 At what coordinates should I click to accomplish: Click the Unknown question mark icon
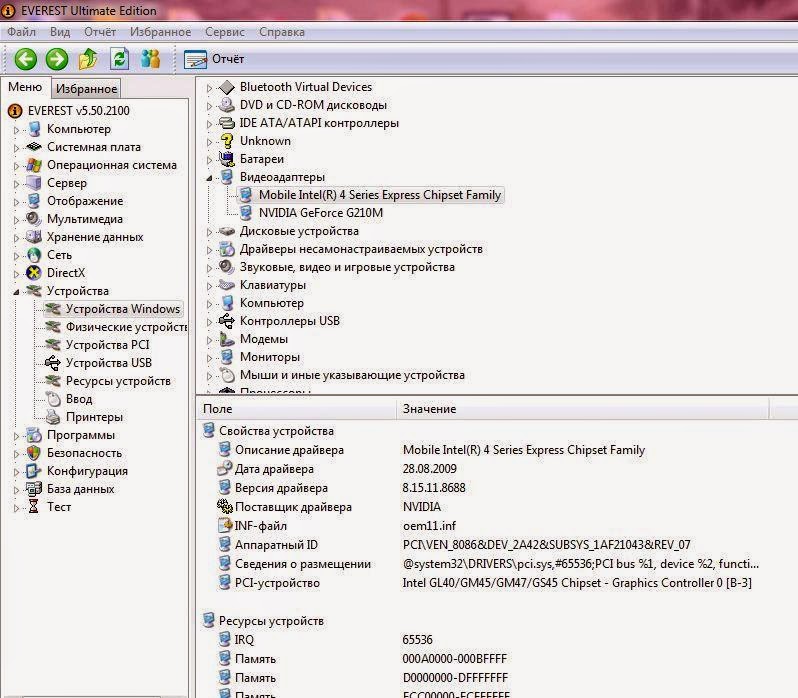tap(227, 141)
